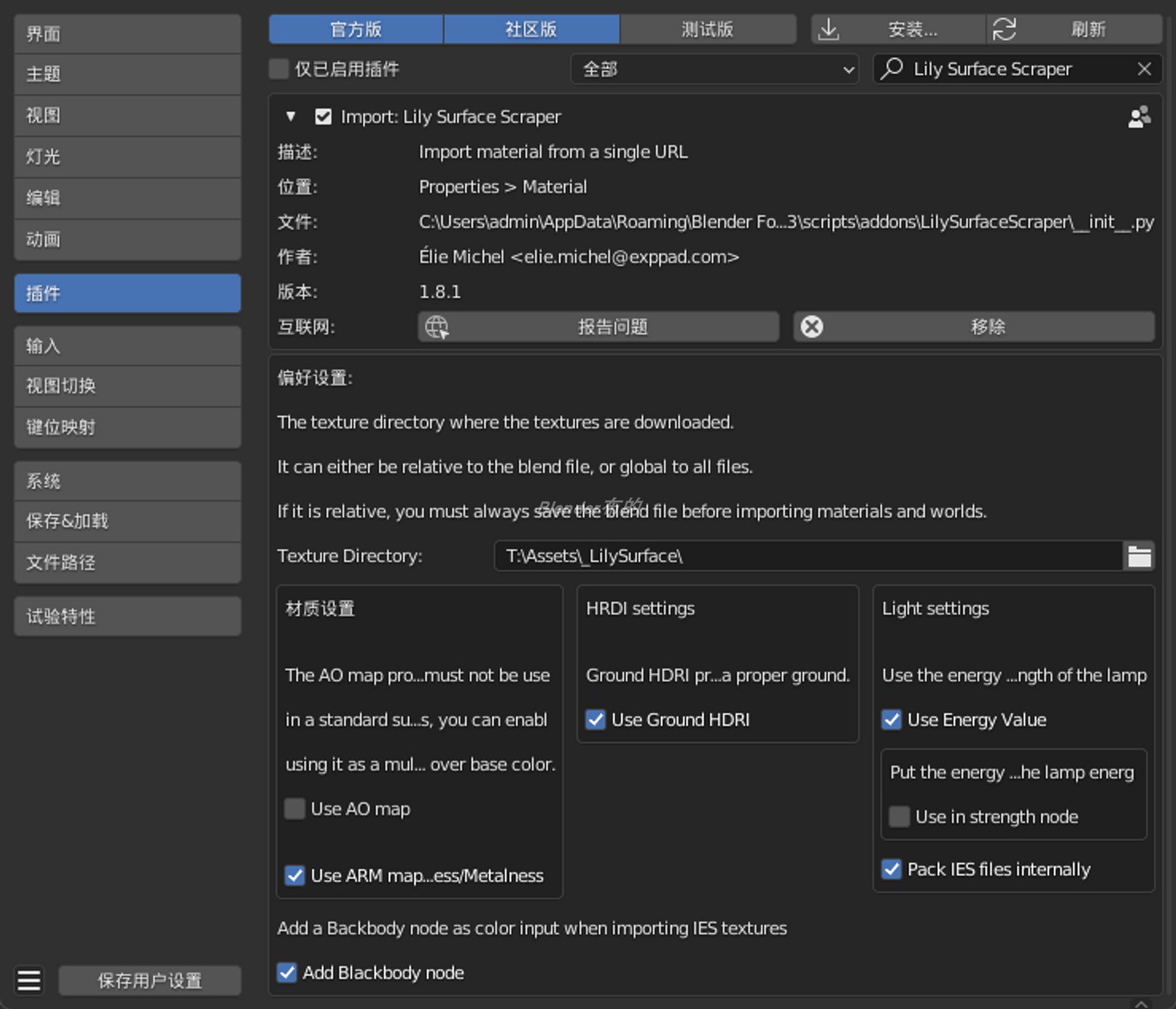1176x1009 pixels.
Task: Disable the Lily Surface Scraper addon checkbox
Action: coord(323,117)
